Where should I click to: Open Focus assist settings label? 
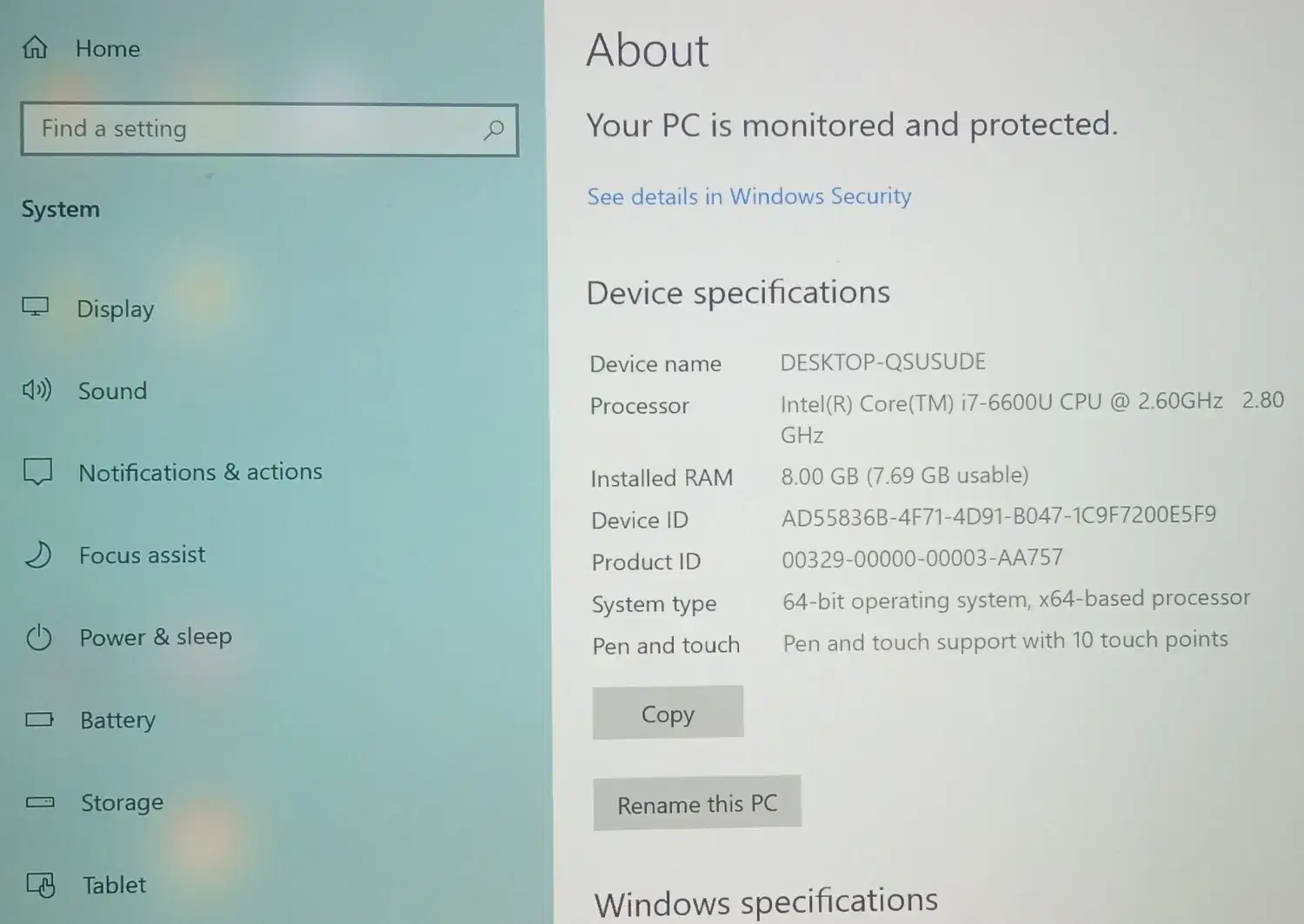(x=143, y=555)
